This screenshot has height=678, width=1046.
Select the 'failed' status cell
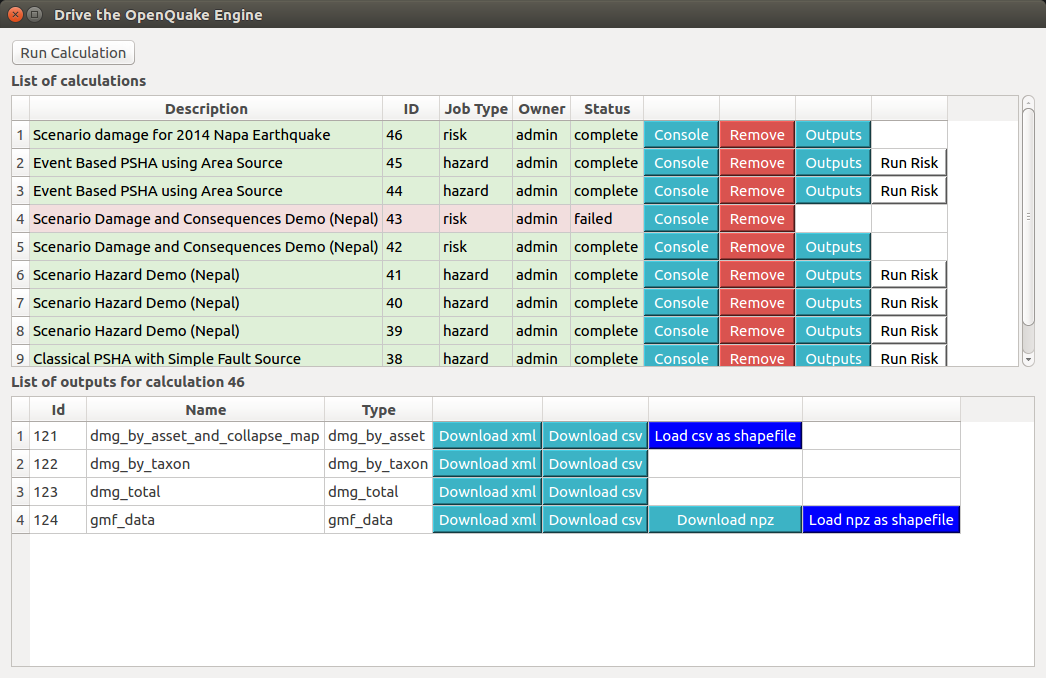point(607,219)
